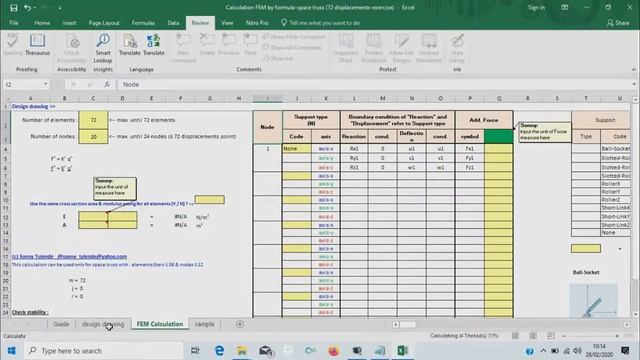Switch to Page Layout view in the status bar
The height and width of the screenshot is (360, 640).
pyautogui.click(x=533, y=336)
